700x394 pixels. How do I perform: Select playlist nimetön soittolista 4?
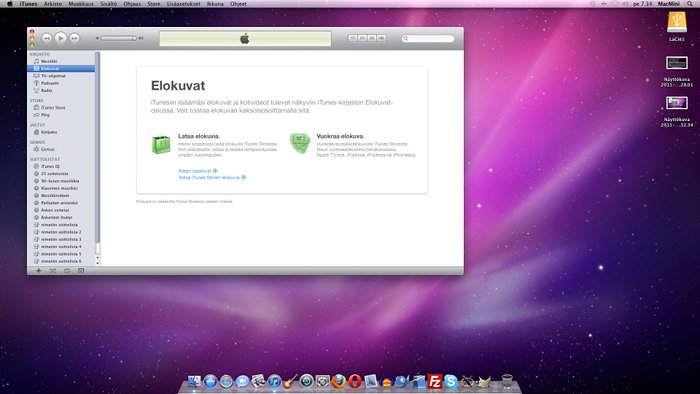point(61,246)
